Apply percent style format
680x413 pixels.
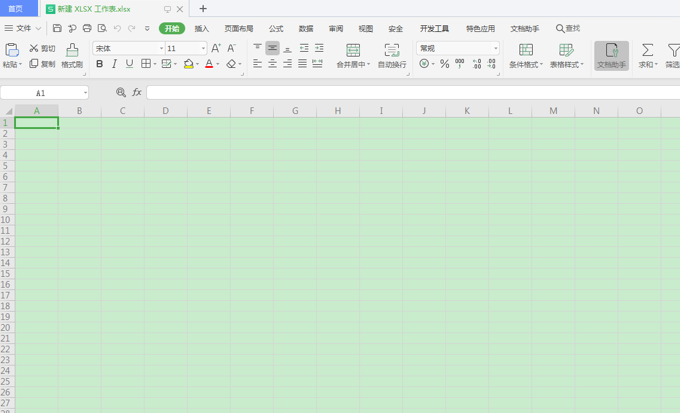[445, 64]
